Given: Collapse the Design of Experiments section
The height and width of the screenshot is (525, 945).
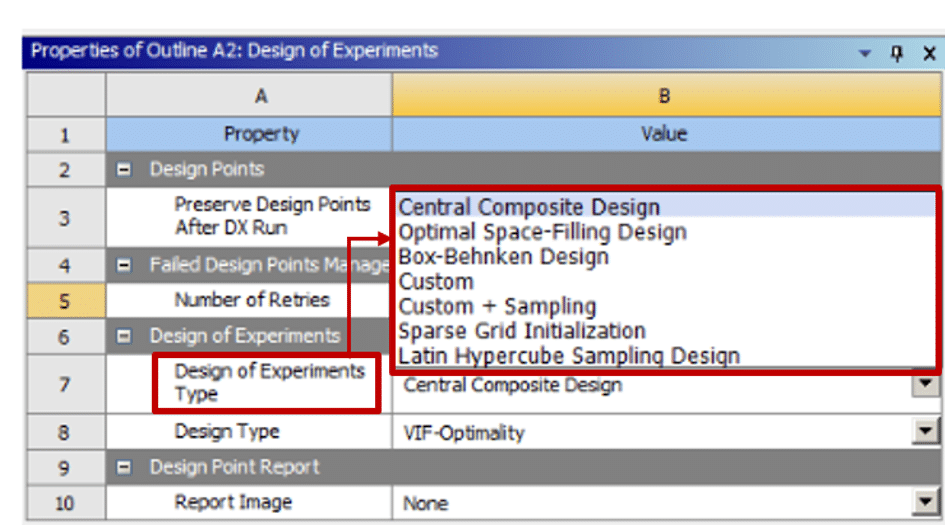Looking at the screenshot, I should (125, 336).
